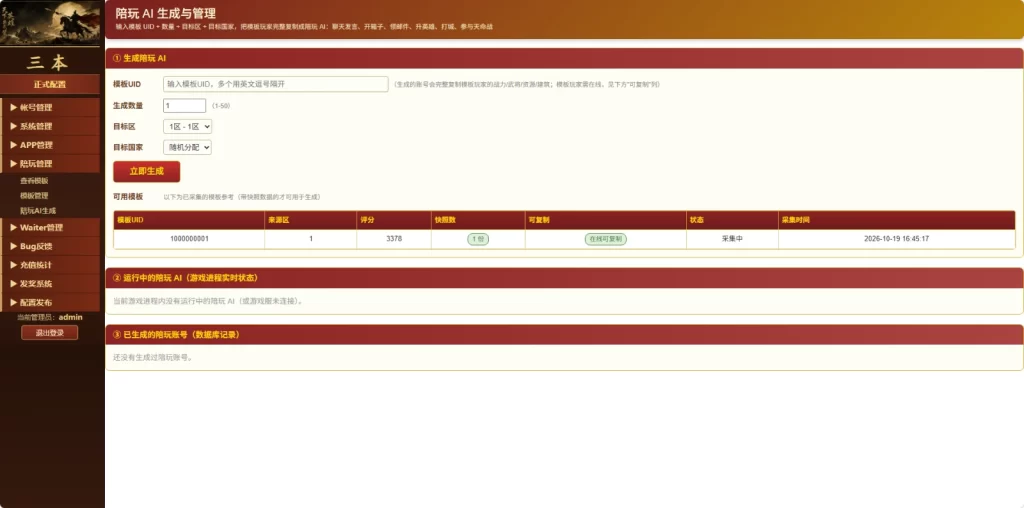Click the ③ 已生成的陪玩账号 section header
The image size is (1024, 508).
click(x=564, y=334)
